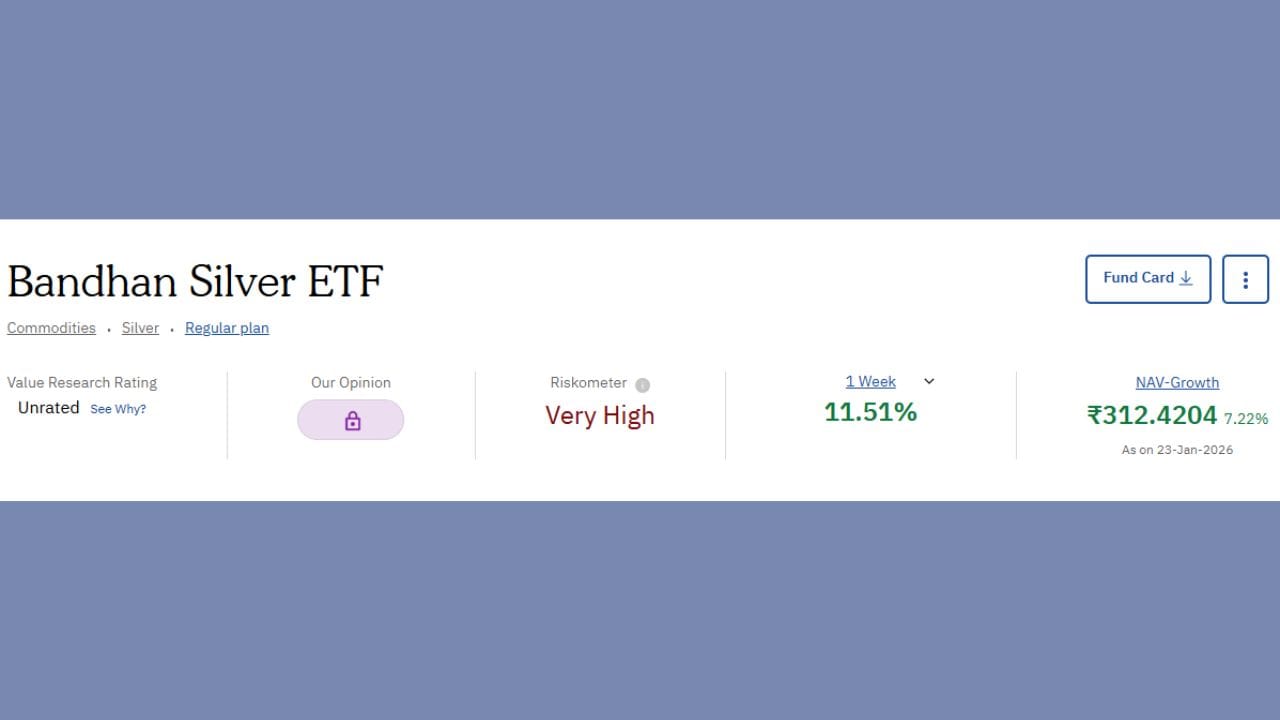The image size is (1280, 720).
Task: Switch to the Regular plan view
Action: (227, 327)
